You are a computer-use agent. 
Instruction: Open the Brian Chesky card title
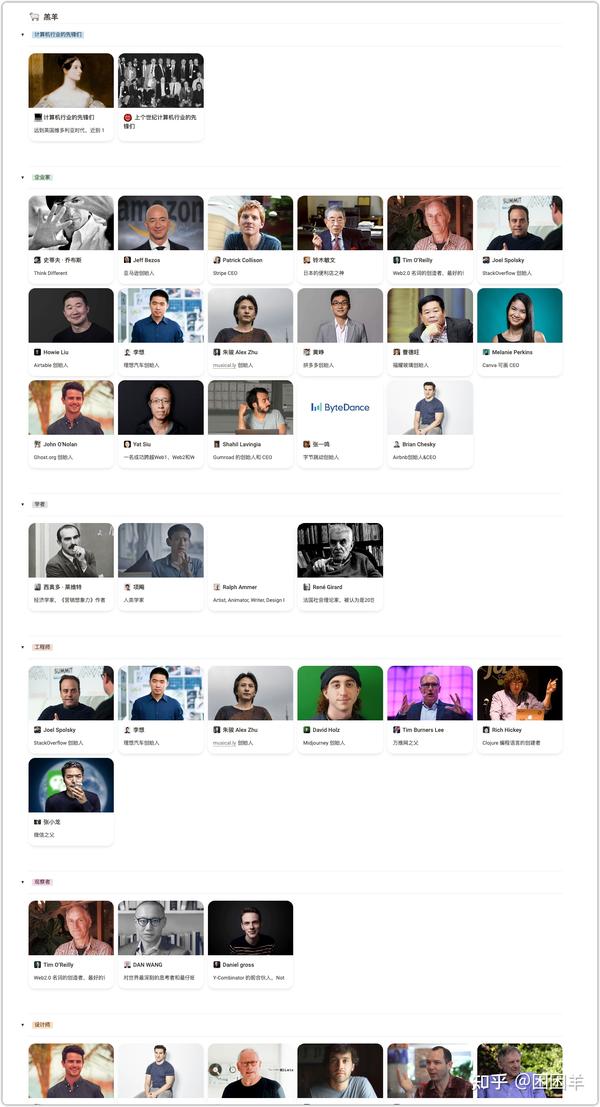(419, 445)
